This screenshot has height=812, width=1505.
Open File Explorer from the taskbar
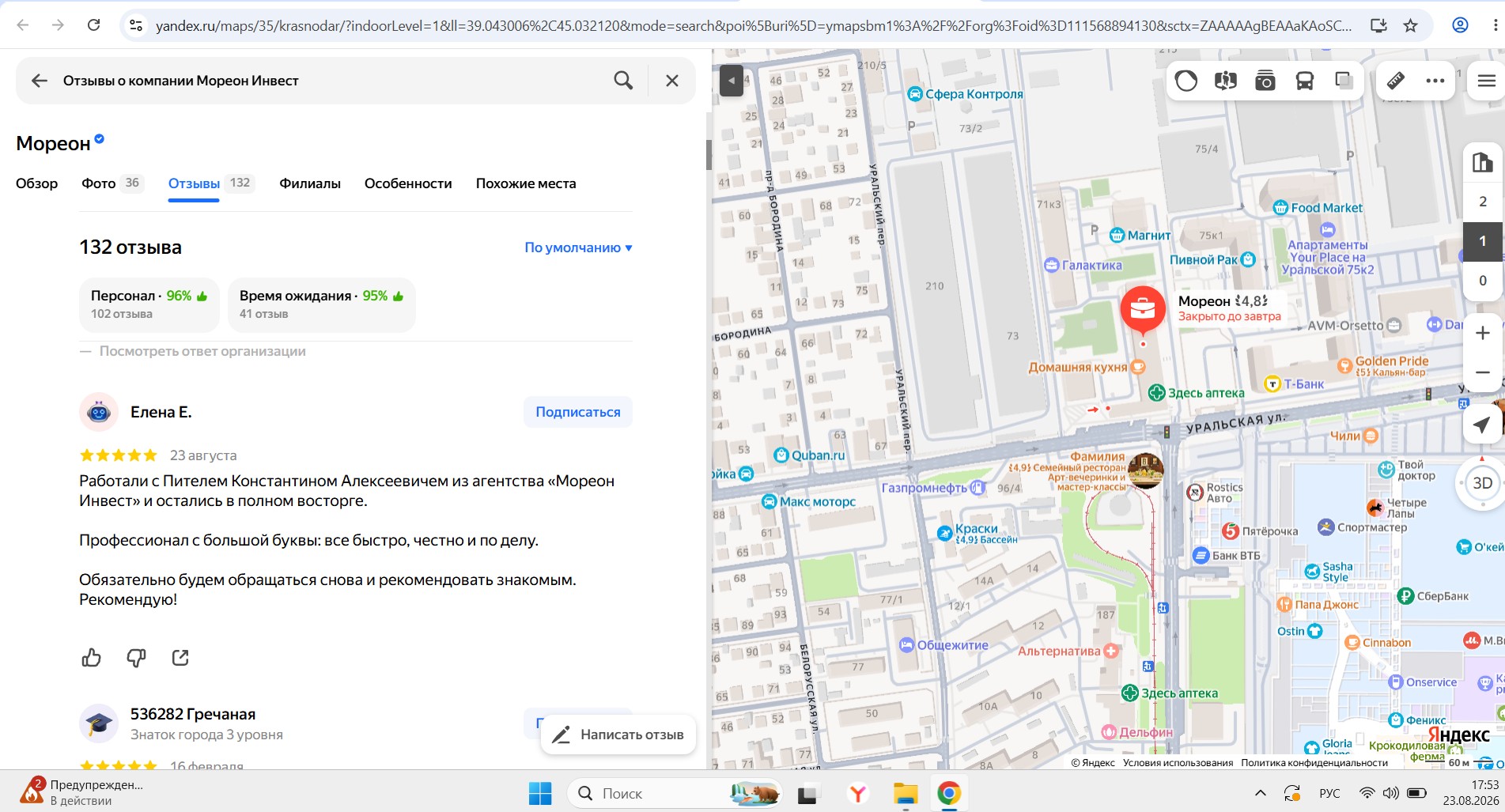pos(905,793)
